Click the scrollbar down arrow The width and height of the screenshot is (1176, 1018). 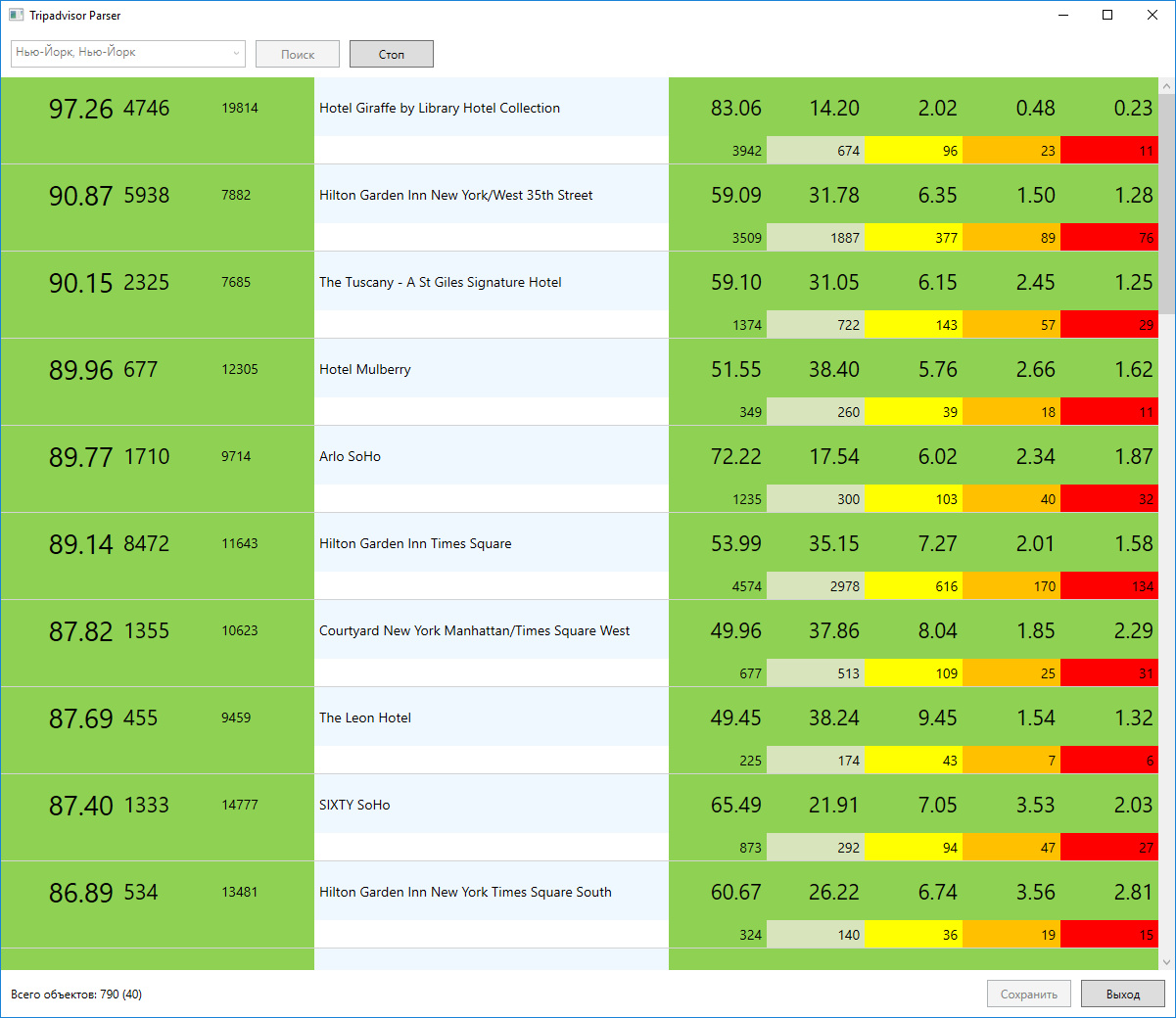click(1166, 962)
